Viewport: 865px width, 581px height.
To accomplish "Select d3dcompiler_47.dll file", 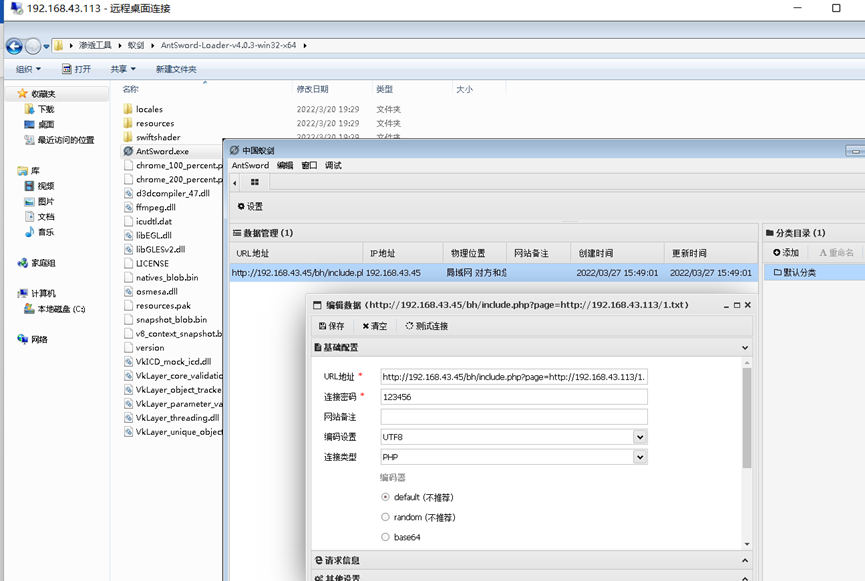I will coord(167,193).
